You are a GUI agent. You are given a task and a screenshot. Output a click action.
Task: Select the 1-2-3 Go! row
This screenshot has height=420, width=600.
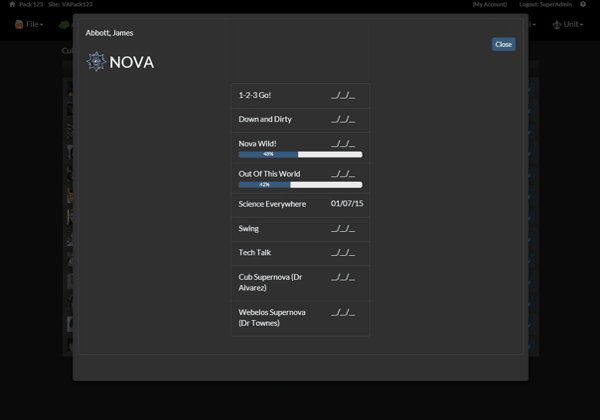click(x=300, y=96)
